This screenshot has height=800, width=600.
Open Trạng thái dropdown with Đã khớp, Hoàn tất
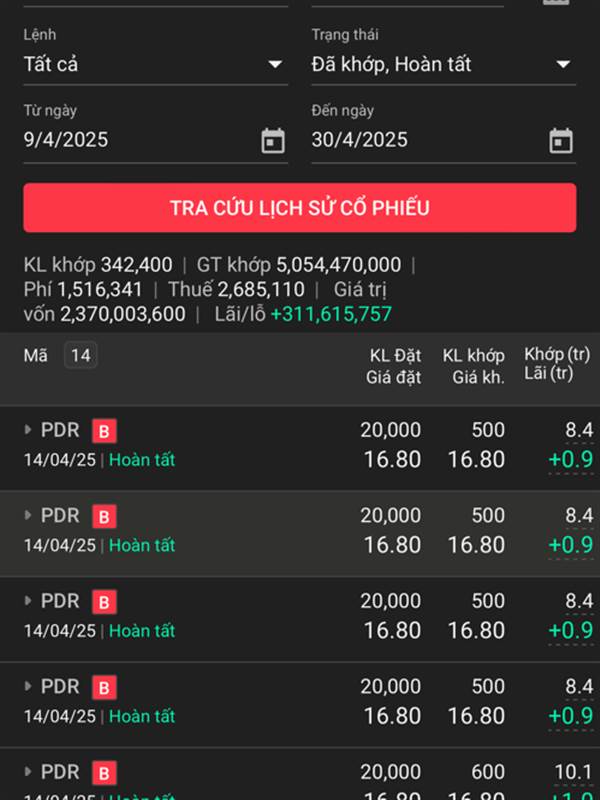(x=442, y=65)
